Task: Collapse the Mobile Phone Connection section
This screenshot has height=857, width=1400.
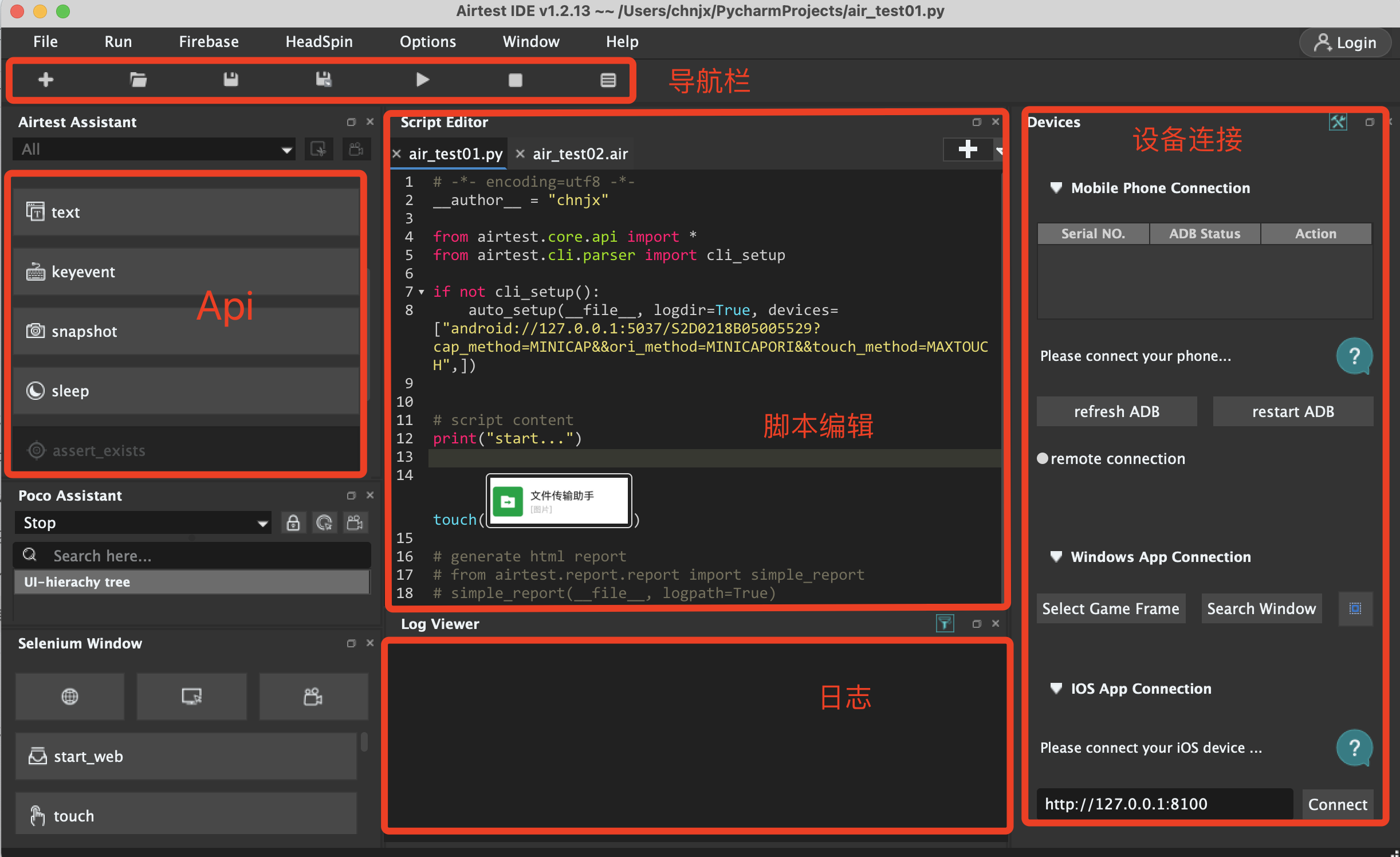Action: click(x=1056, y=188)
